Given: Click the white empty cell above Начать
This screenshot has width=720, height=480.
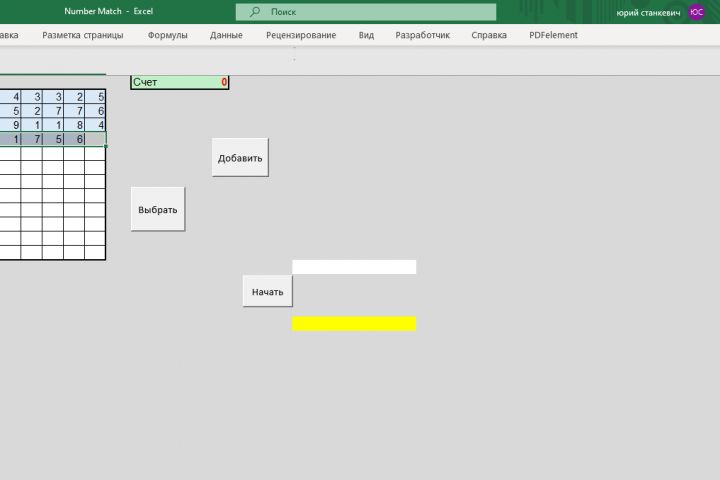Looking at the screenshot, I should click(354, 267).
